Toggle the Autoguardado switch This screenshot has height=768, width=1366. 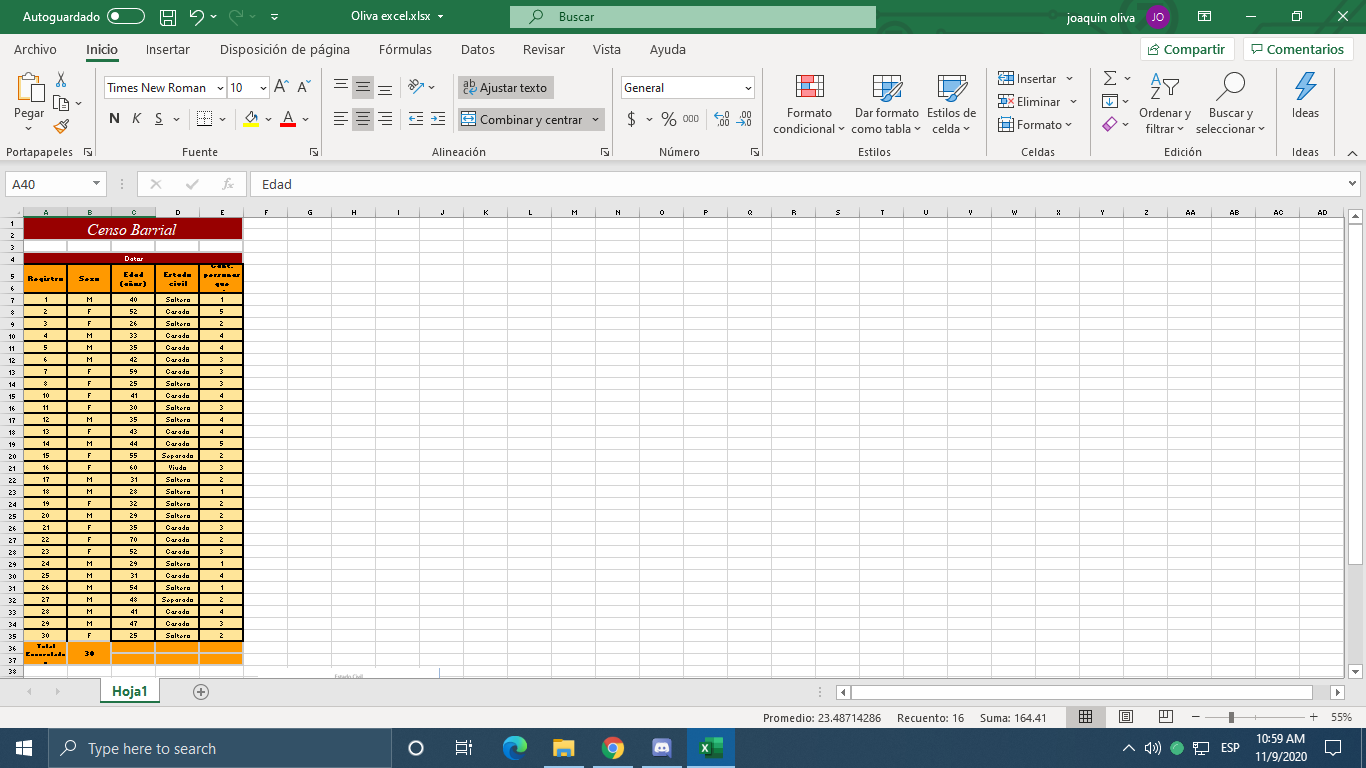[125, 17]
